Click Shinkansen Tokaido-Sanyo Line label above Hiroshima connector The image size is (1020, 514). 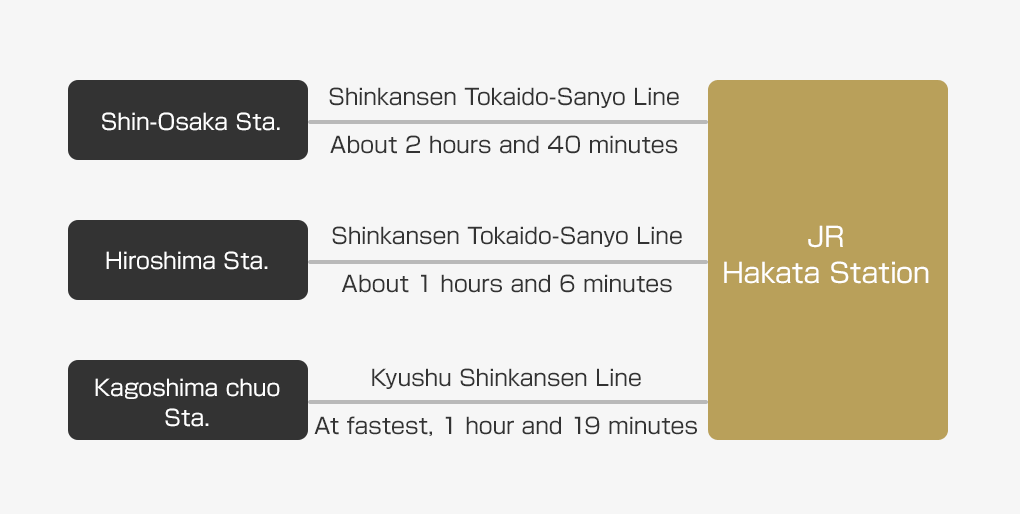click(x=507, y=236)
